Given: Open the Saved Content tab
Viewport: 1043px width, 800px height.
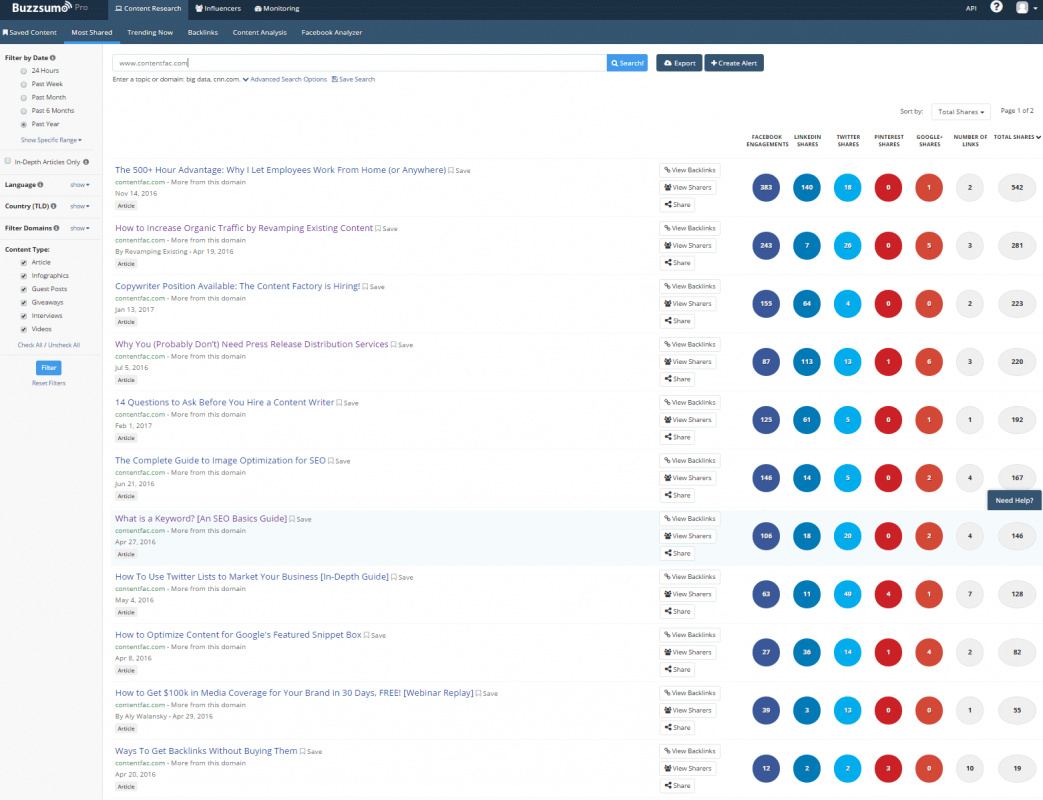Looking at the screenshot, I should 30,32.
